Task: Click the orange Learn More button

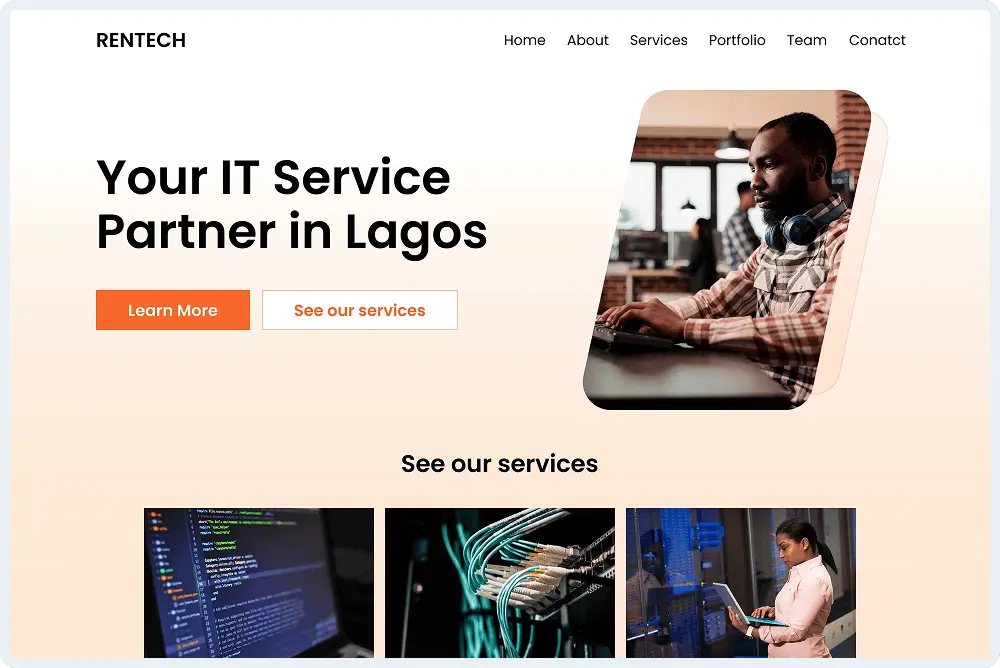Action: click(173, 310)
